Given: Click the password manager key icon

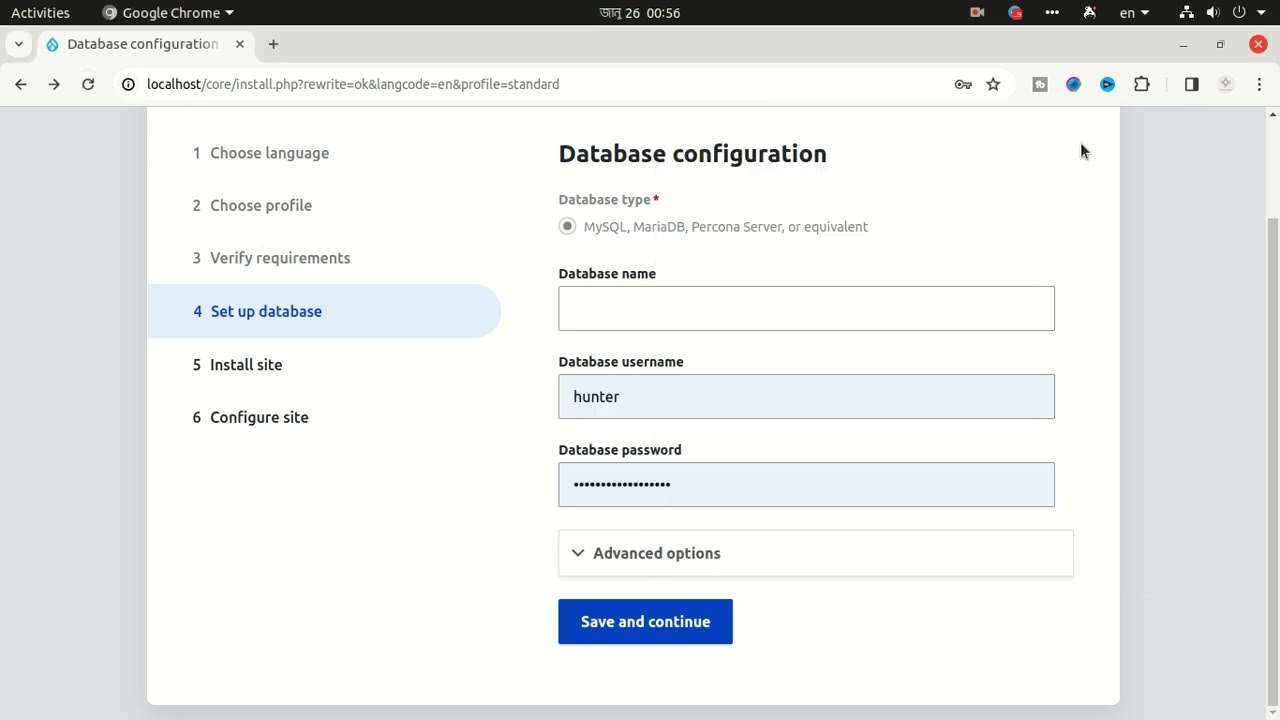Looking at the screenshot, I should point(963,85).
